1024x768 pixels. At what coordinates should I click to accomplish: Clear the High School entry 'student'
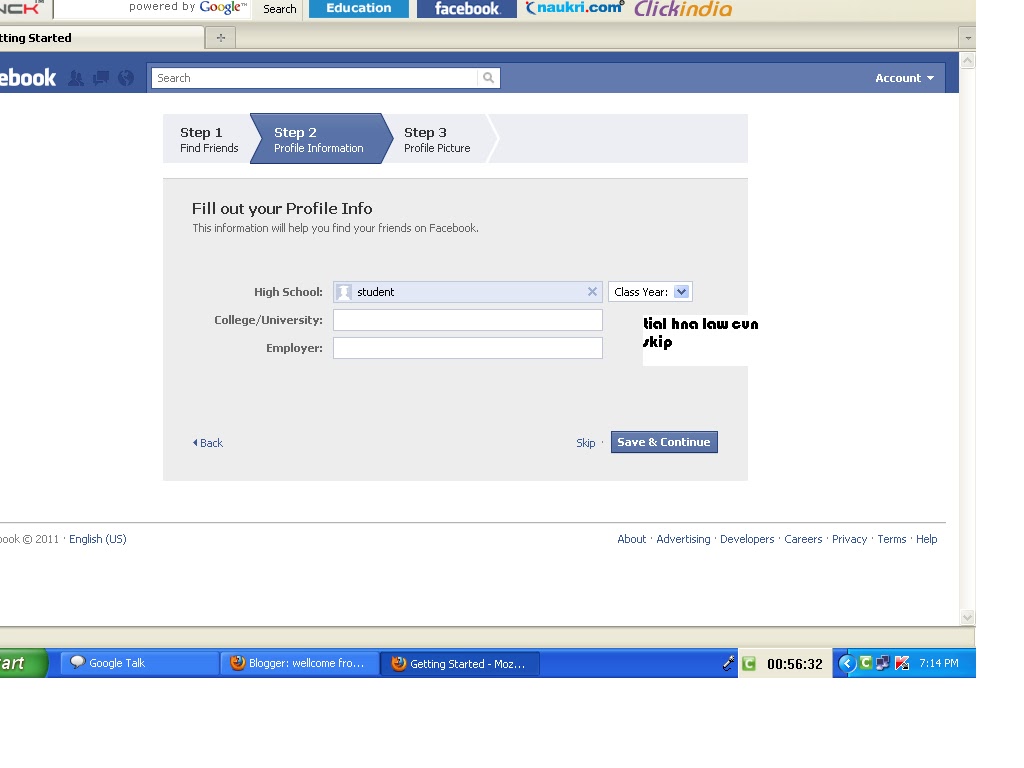[592, 292]
